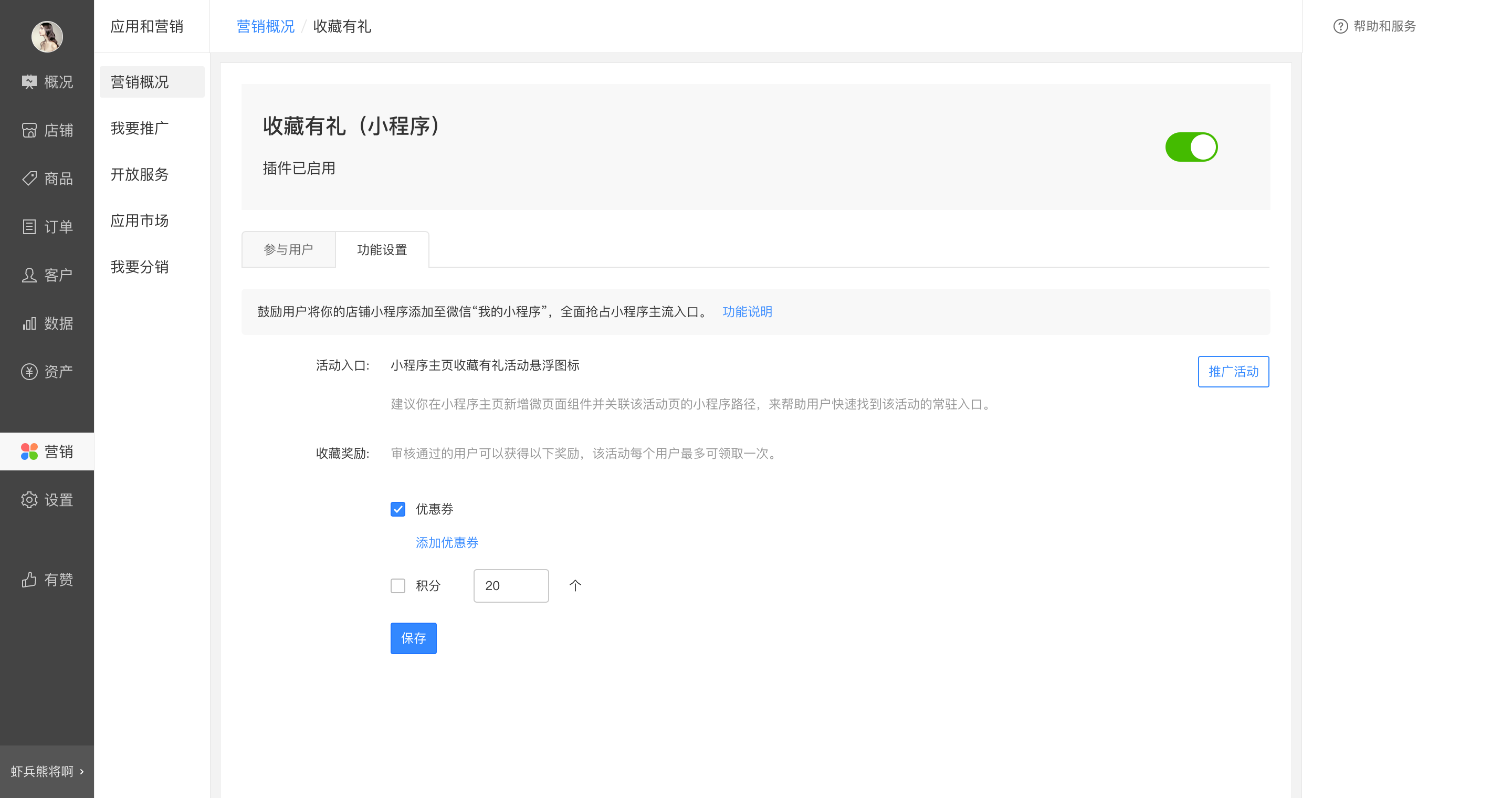Switch to the 参与用户 tab
Viewport: 1512px width, 798px height.
point(288,249)
